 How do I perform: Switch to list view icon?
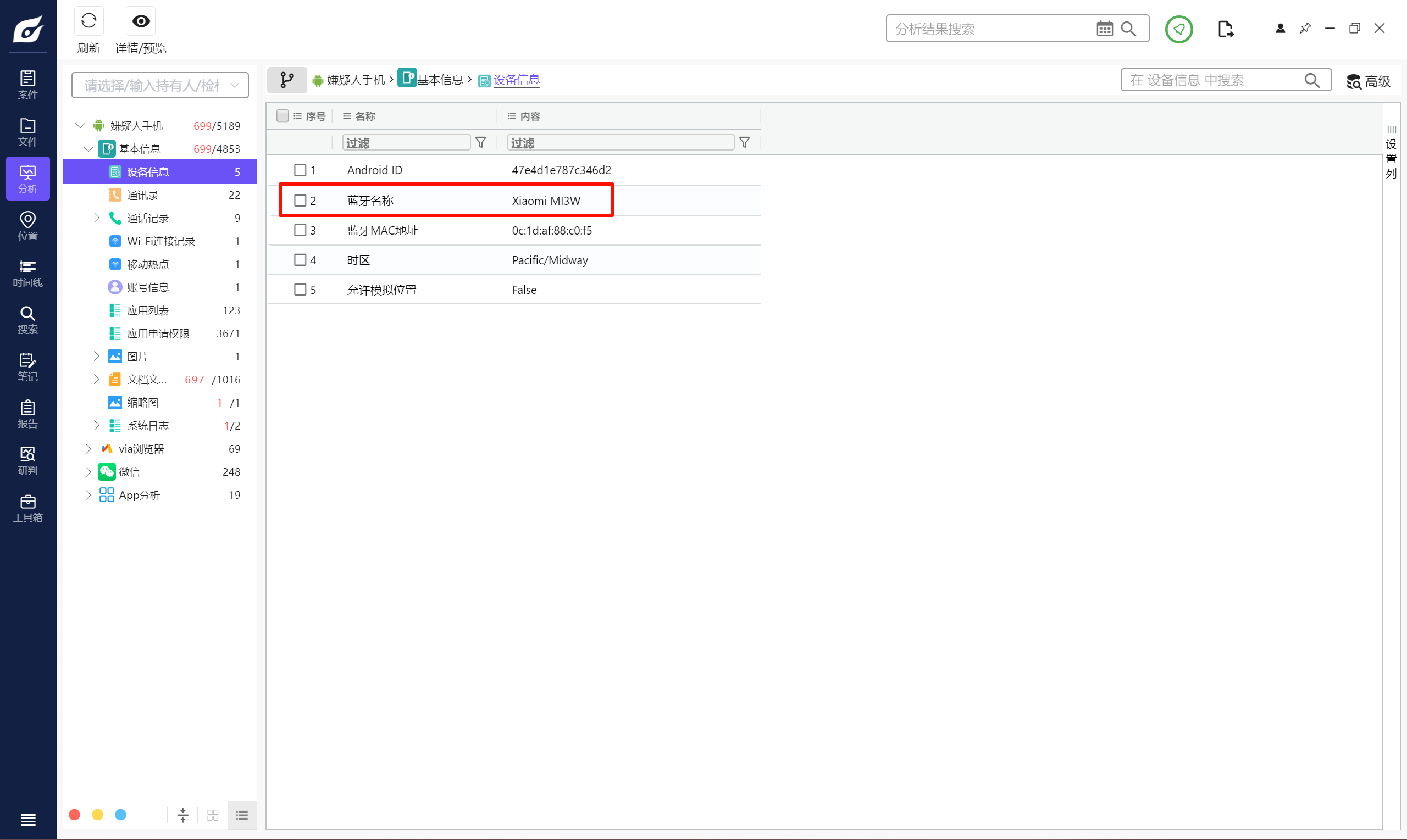(242, 815)
